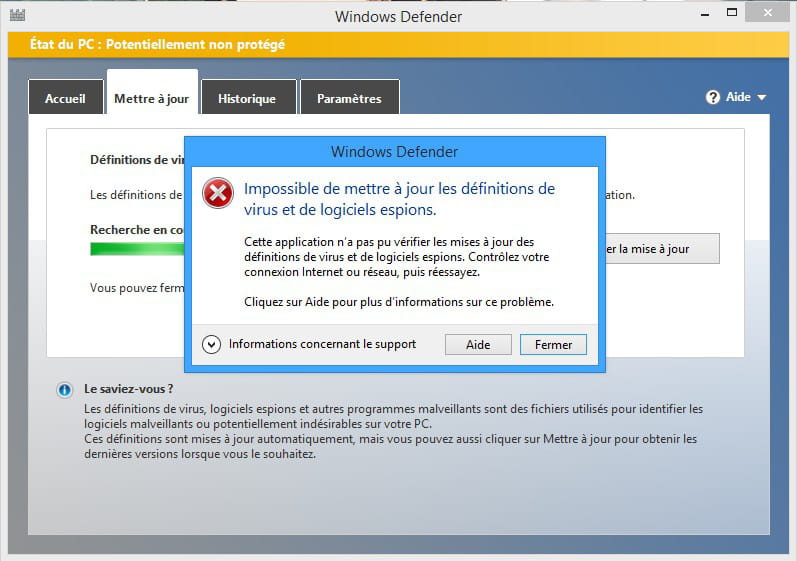Click the green update progress bar
797x561 pixels.
point(137,249)
